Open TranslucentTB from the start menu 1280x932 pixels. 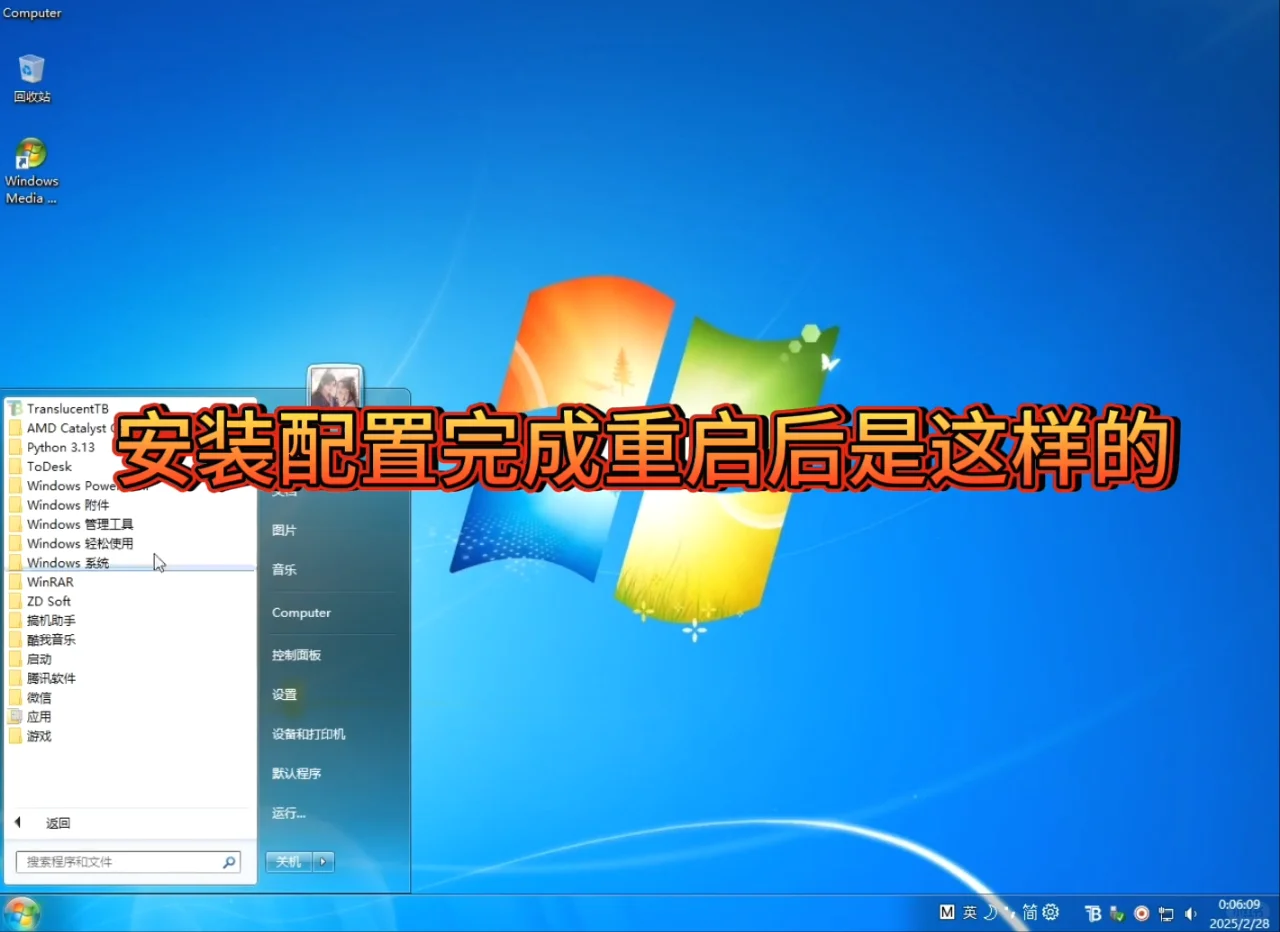tap(69, 408)
